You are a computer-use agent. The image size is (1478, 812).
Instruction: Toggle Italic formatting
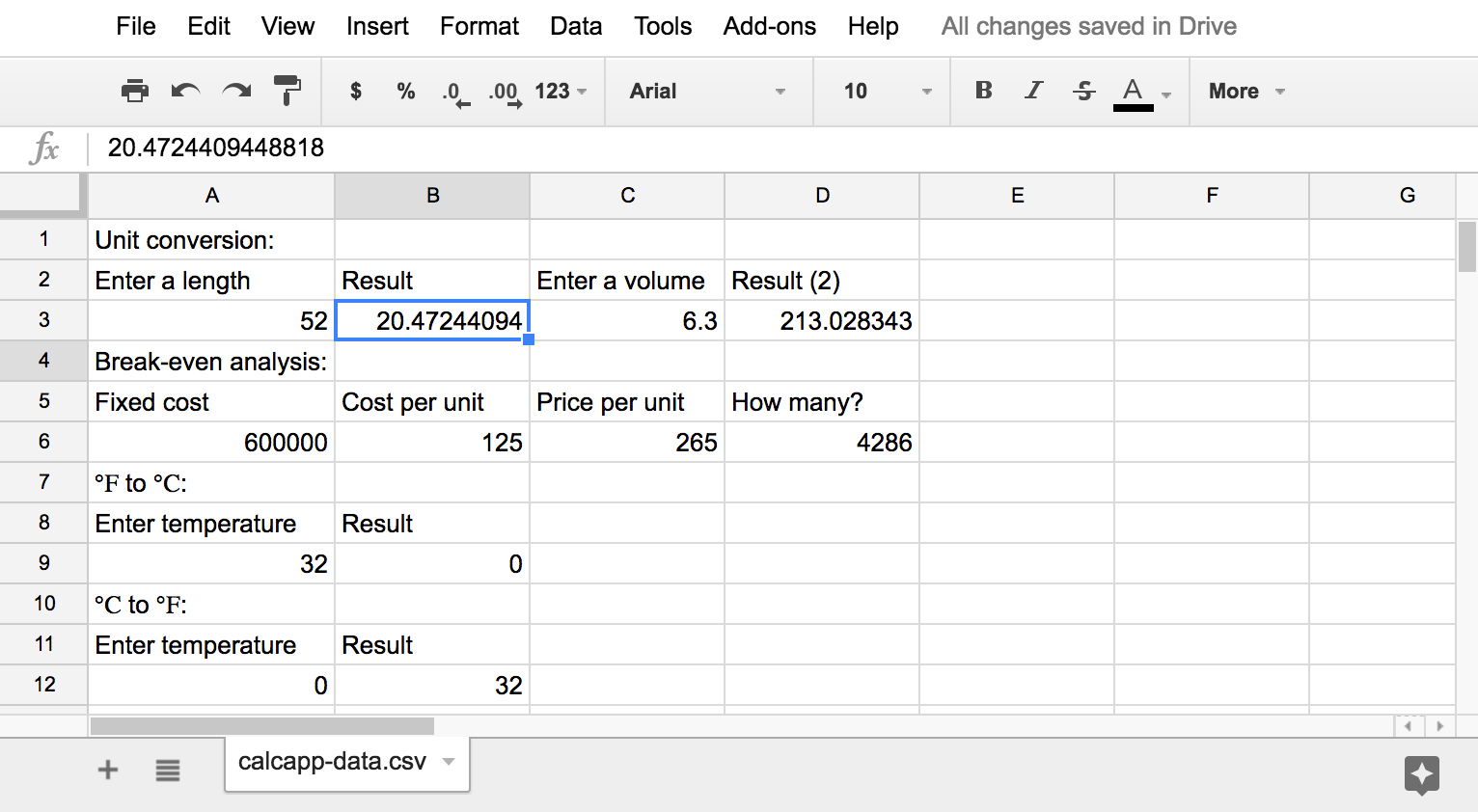tap(1034, 91)
